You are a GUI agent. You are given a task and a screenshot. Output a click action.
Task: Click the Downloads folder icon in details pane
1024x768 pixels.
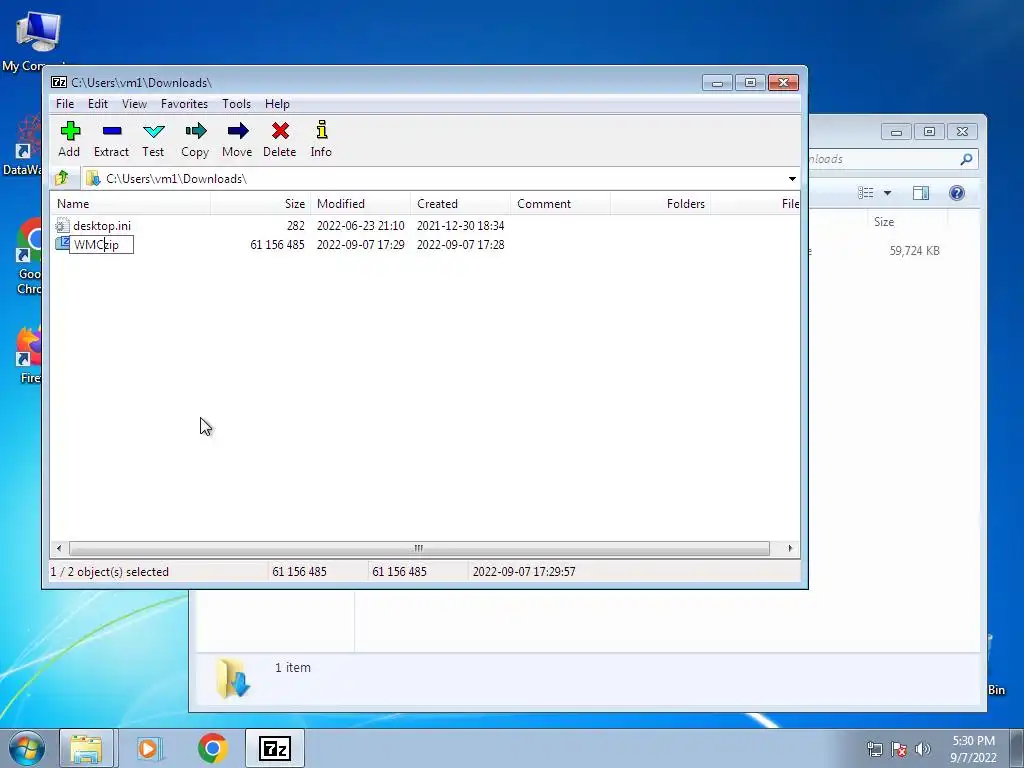point(233,678)
